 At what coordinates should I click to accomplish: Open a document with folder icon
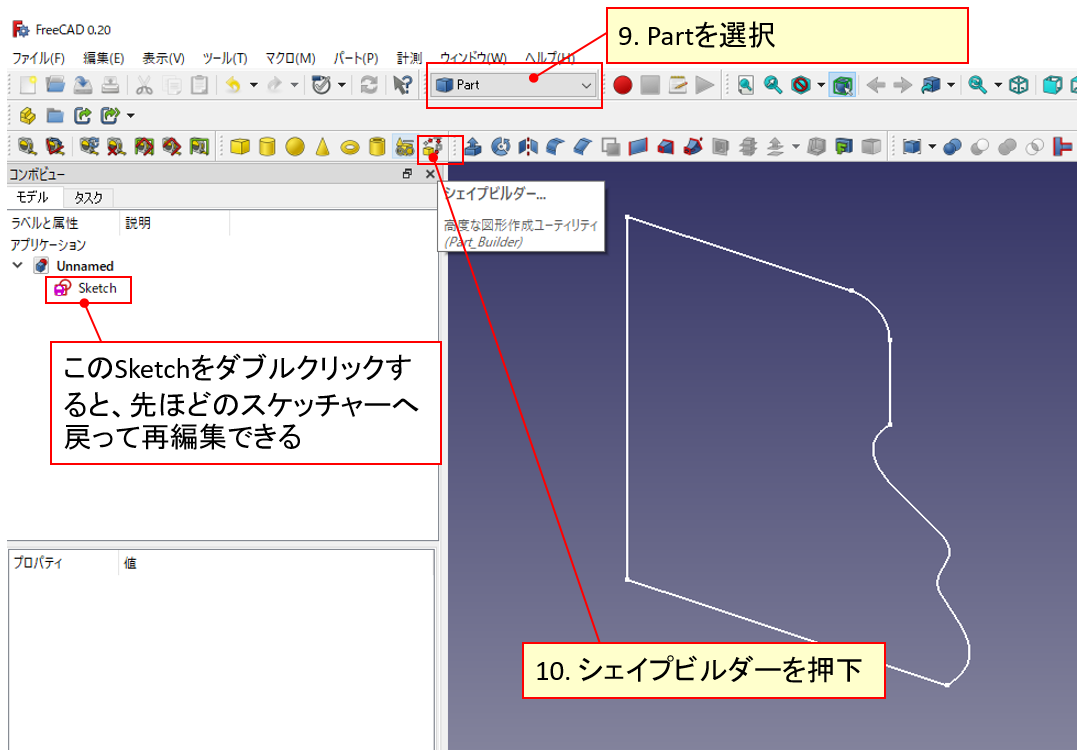(x=55, y=85)
